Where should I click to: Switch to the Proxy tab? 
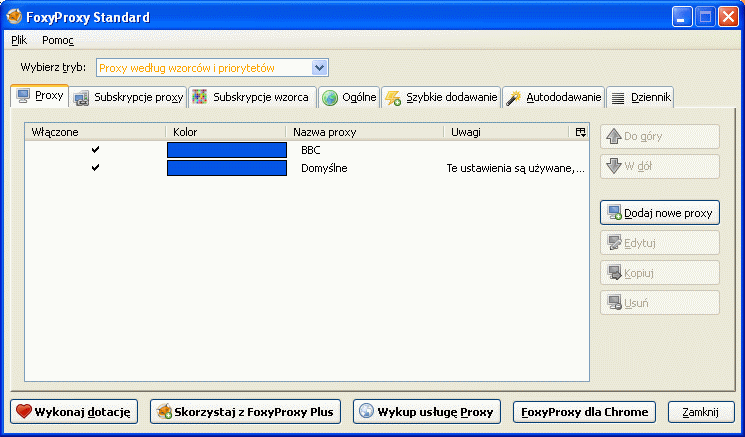pyautogui.click(x=40, y=96)
